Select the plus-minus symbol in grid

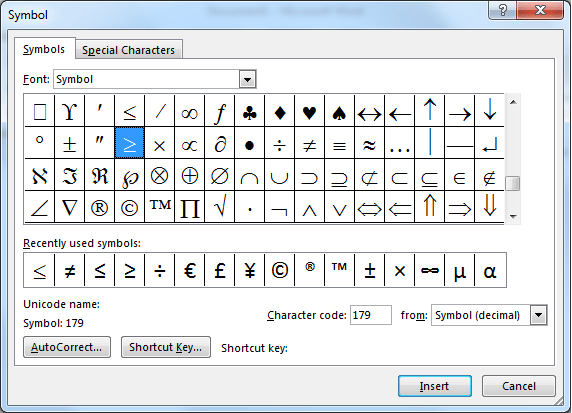pyautogui.click(x=70, y=143)
